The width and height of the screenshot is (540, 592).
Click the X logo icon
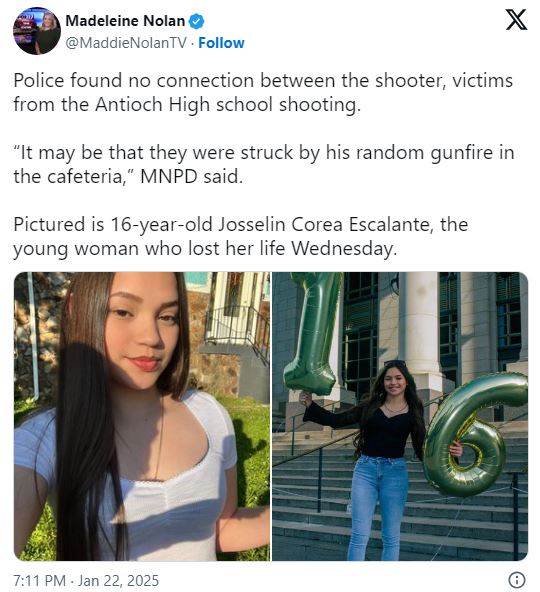[516, 20]
